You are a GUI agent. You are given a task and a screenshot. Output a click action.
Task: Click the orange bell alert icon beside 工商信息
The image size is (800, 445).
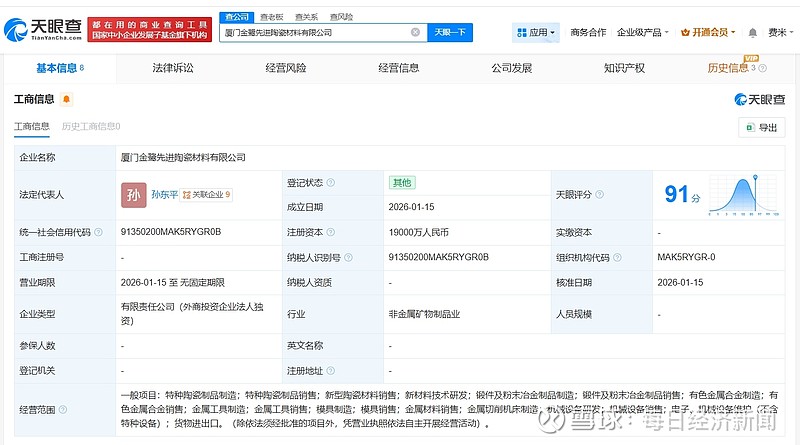coord(66,99)
